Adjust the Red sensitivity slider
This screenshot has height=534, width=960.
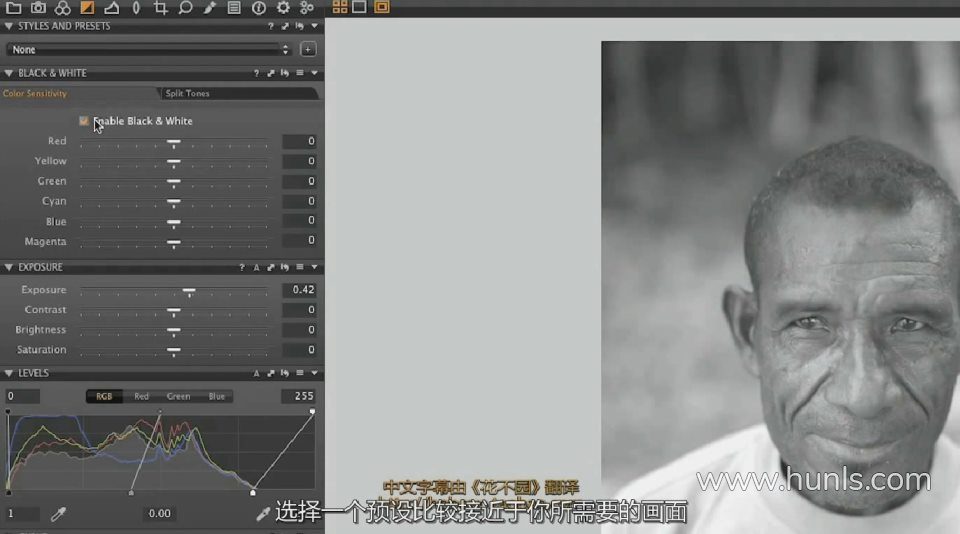(174, 143)
